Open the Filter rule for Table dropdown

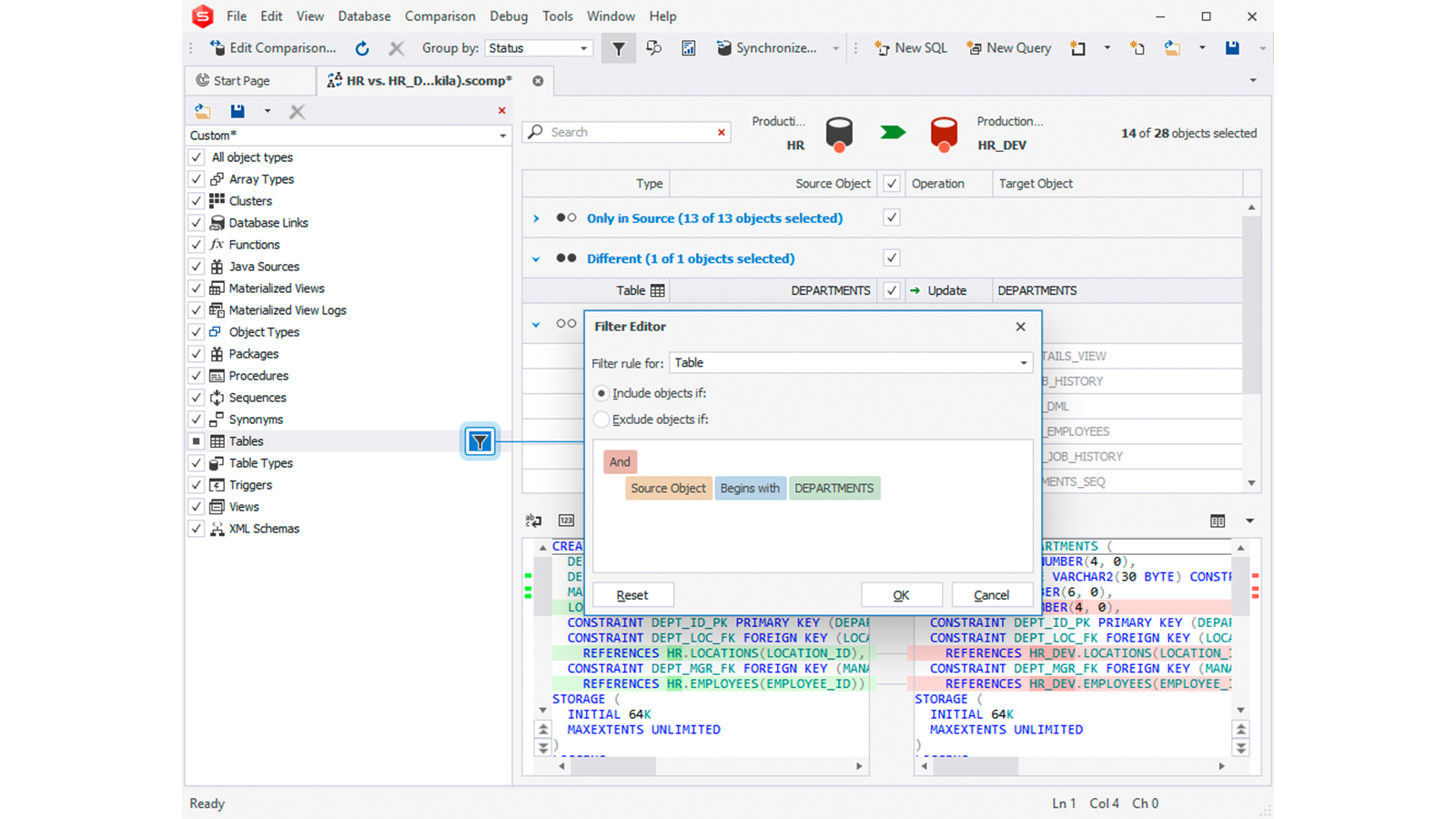click(1023, 362)
